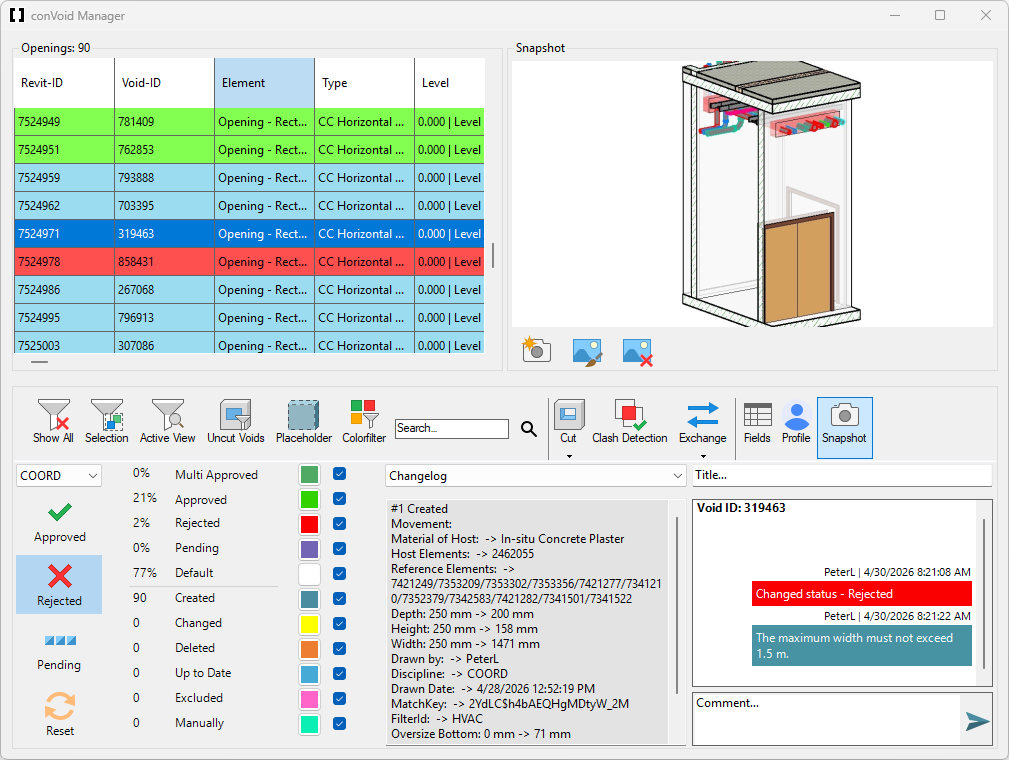Set status to Approved with green check

click(x=59, y=522)
